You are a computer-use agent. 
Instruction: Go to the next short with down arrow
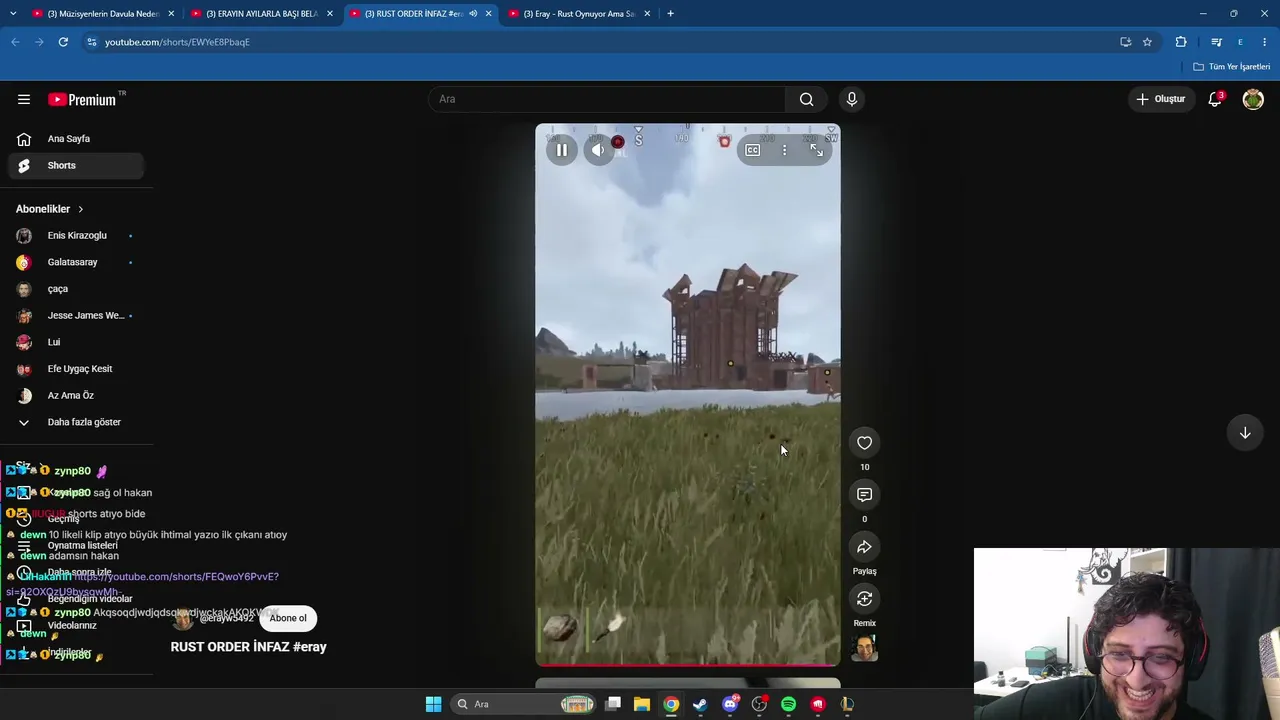point(1245,433)
